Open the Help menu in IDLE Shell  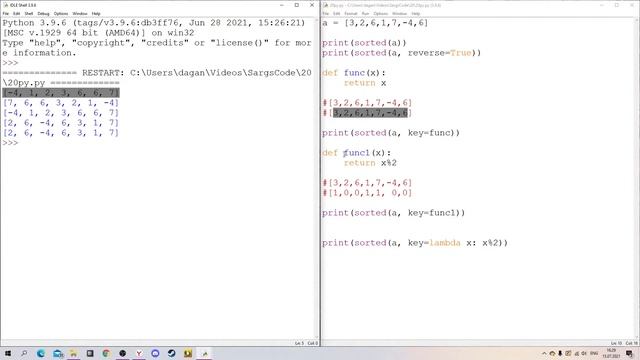point(96,13)
